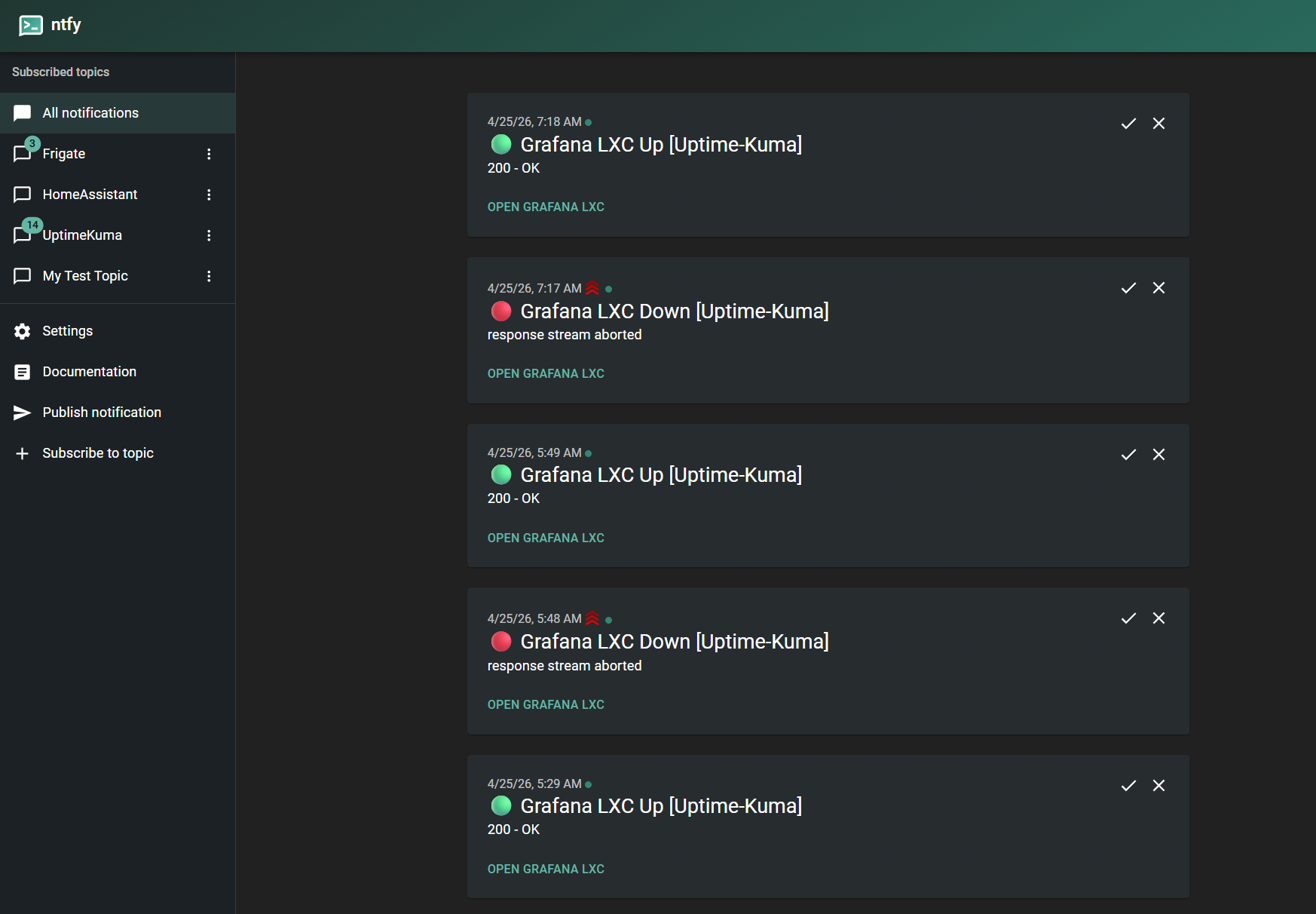1316x914 pixels.
Task: Open My Test Topic
Action: [x=118, y=276]
